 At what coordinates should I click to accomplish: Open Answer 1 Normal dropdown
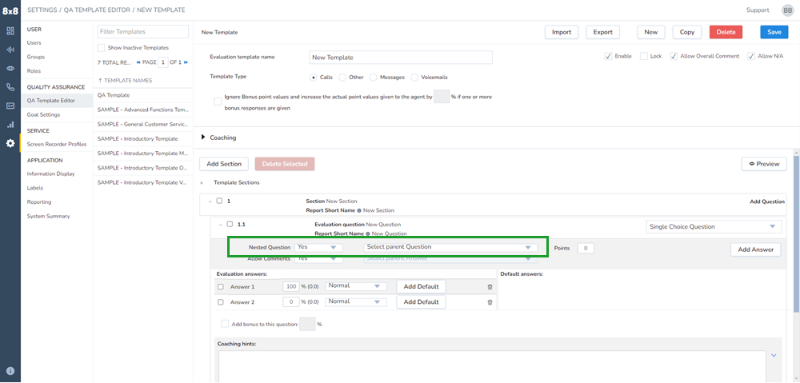tap(356, 286)
